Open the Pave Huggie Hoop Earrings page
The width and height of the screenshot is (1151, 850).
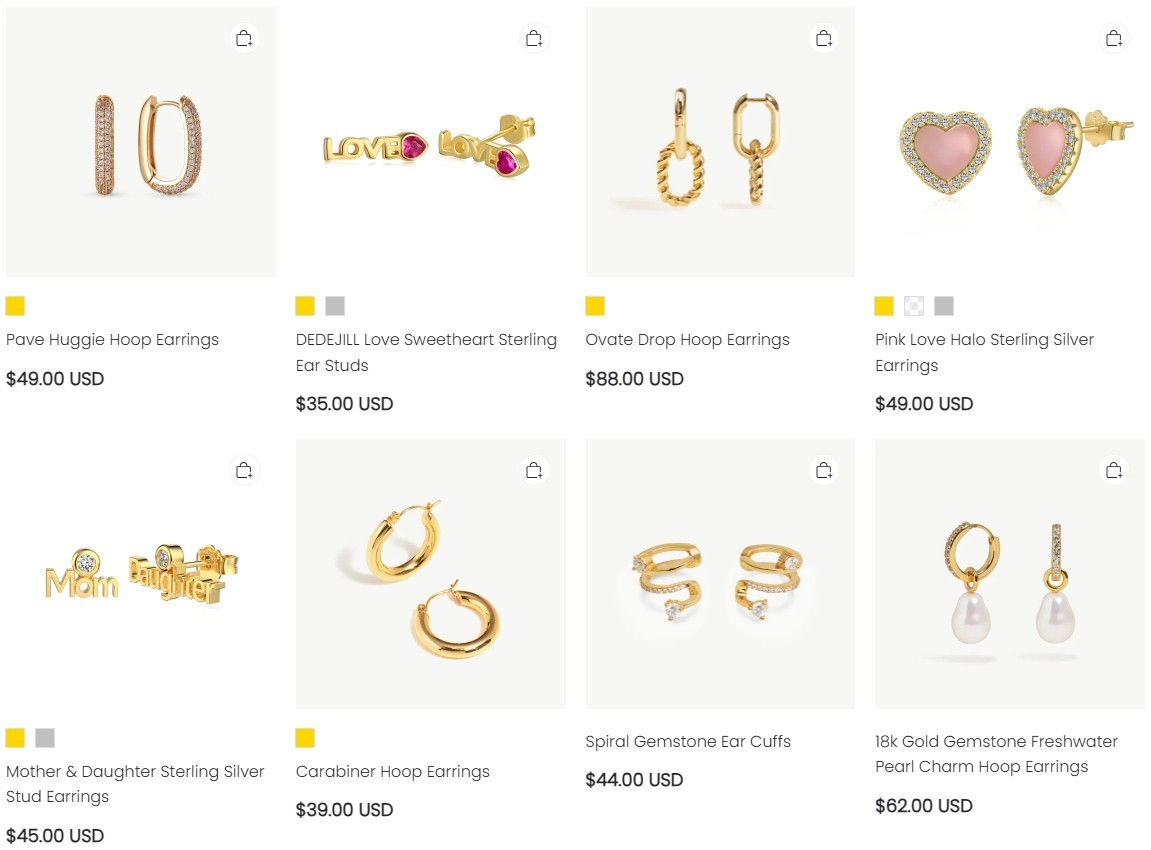pos(141,142)
